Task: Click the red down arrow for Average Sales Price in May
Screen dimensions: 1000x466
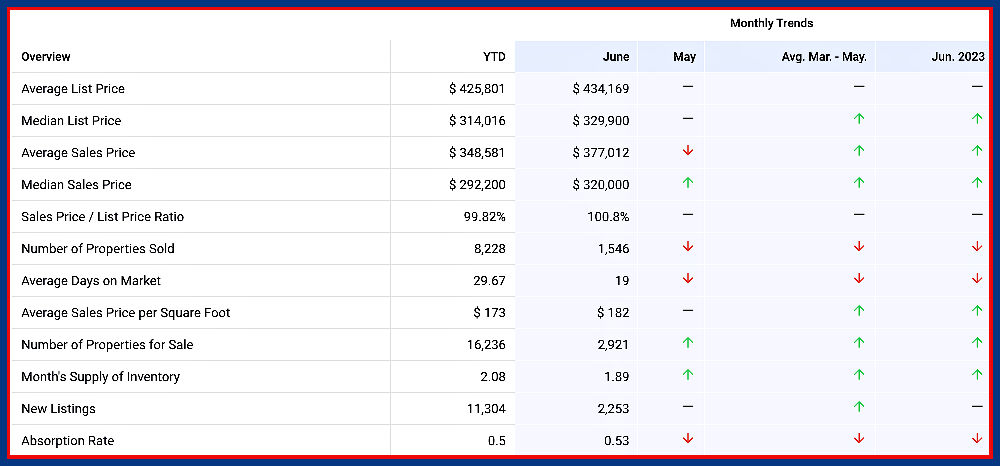Action: [687, 151]
